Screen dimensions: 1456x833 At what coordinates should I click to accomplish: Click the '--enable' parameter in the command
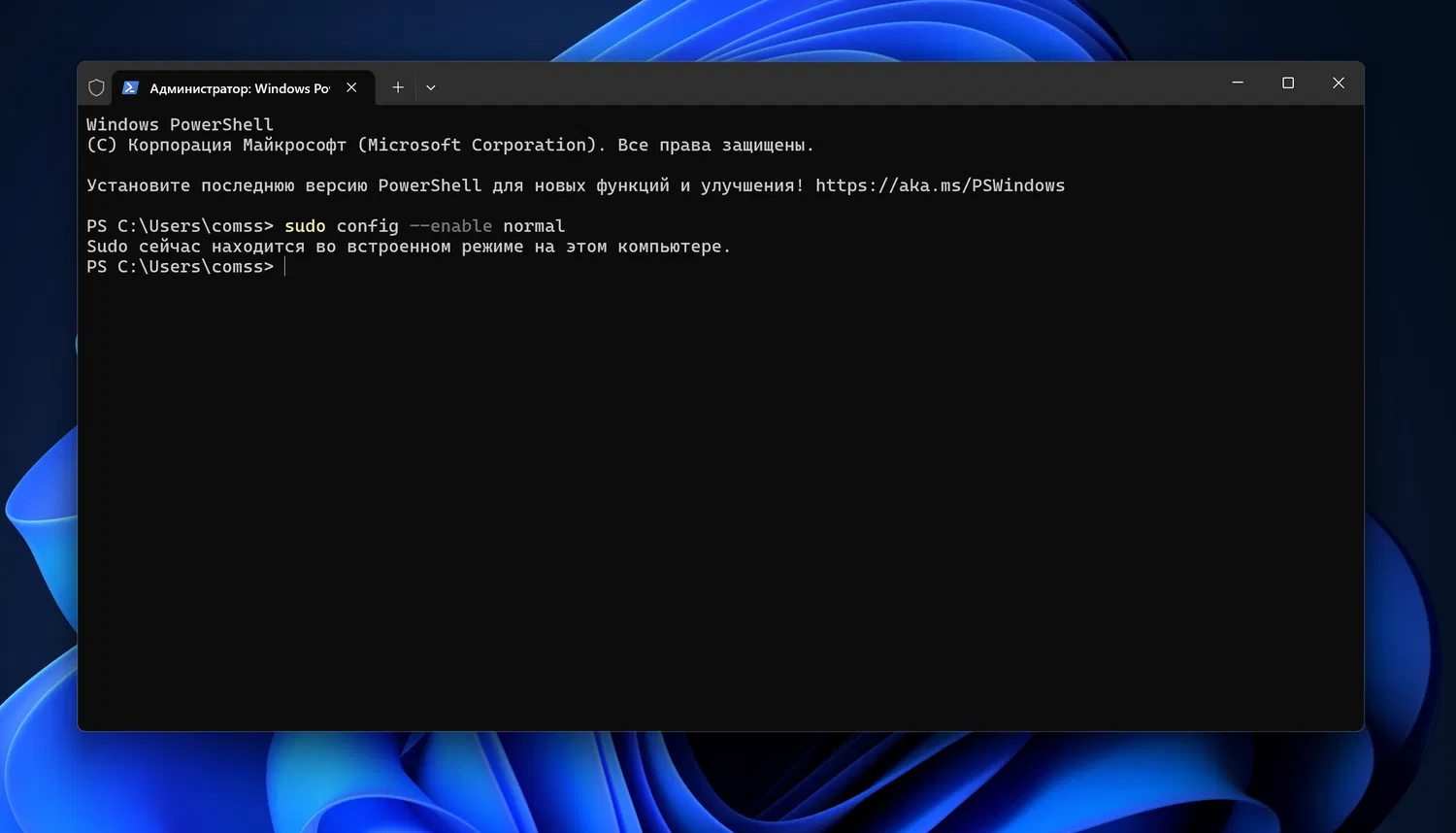[x=450, y=226]
